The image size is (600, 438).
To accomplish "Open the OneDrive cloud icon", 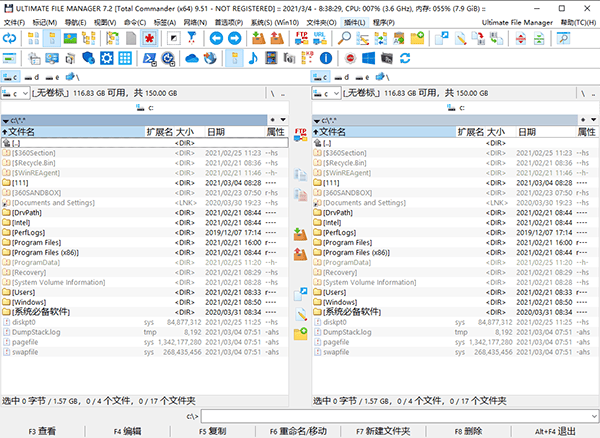I will (x=192, y=59).
